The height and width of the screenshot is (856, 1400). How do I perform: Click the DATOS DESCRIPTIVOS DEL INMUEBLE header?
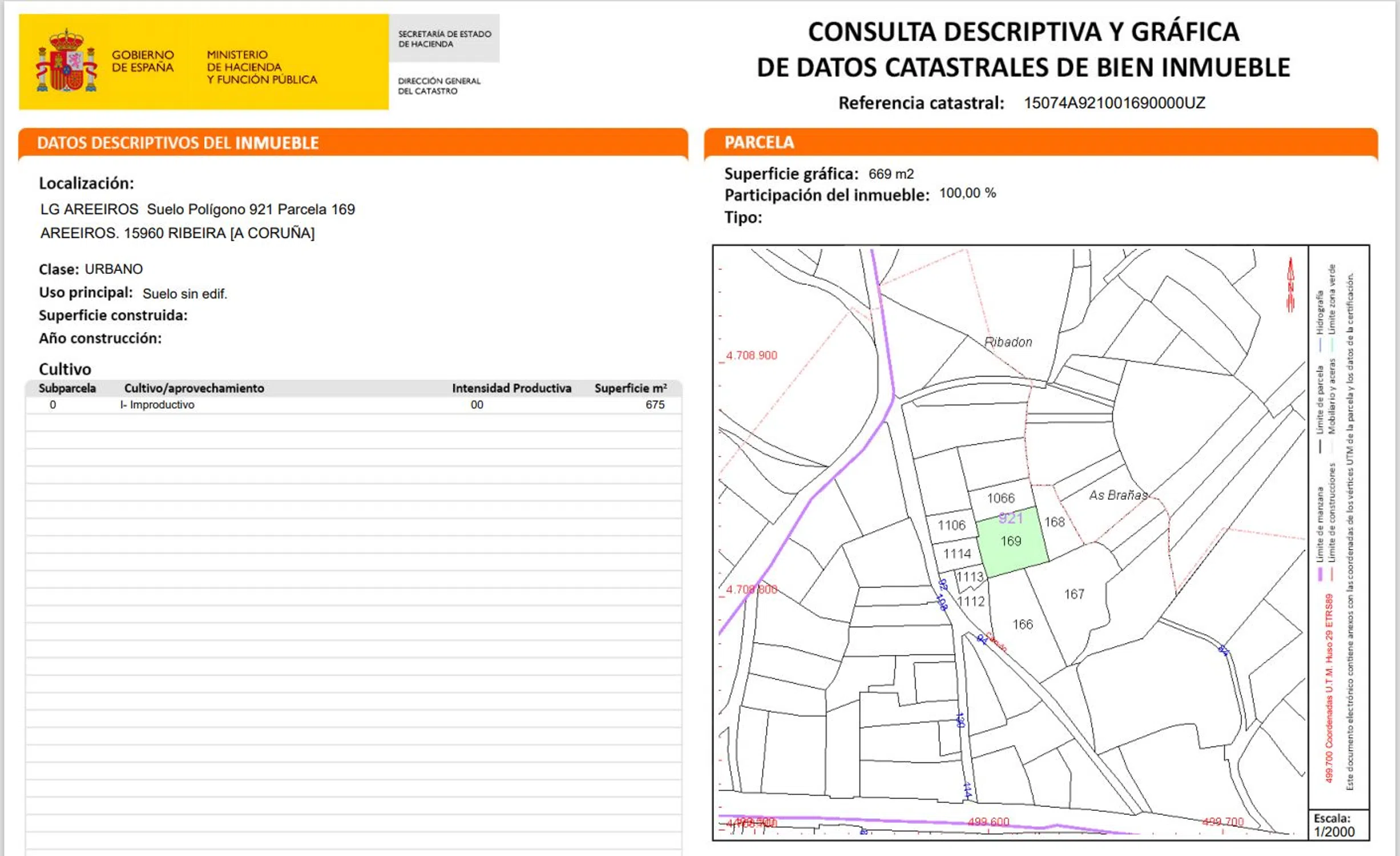[177, 143]
